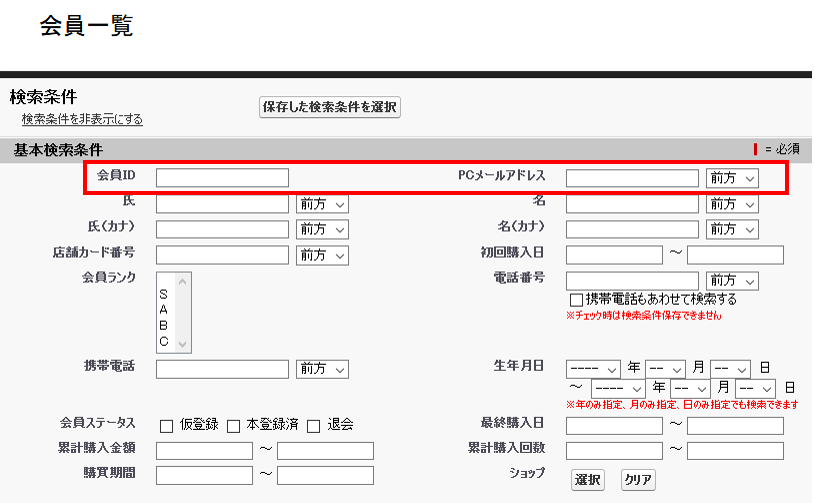Expand the 電話番号 match type dropdown

[x=732, y=280]
